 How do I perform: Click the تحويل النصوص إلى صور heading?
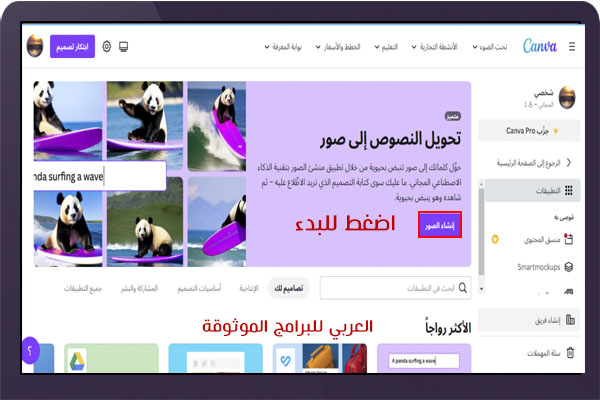tap(391, 139)
